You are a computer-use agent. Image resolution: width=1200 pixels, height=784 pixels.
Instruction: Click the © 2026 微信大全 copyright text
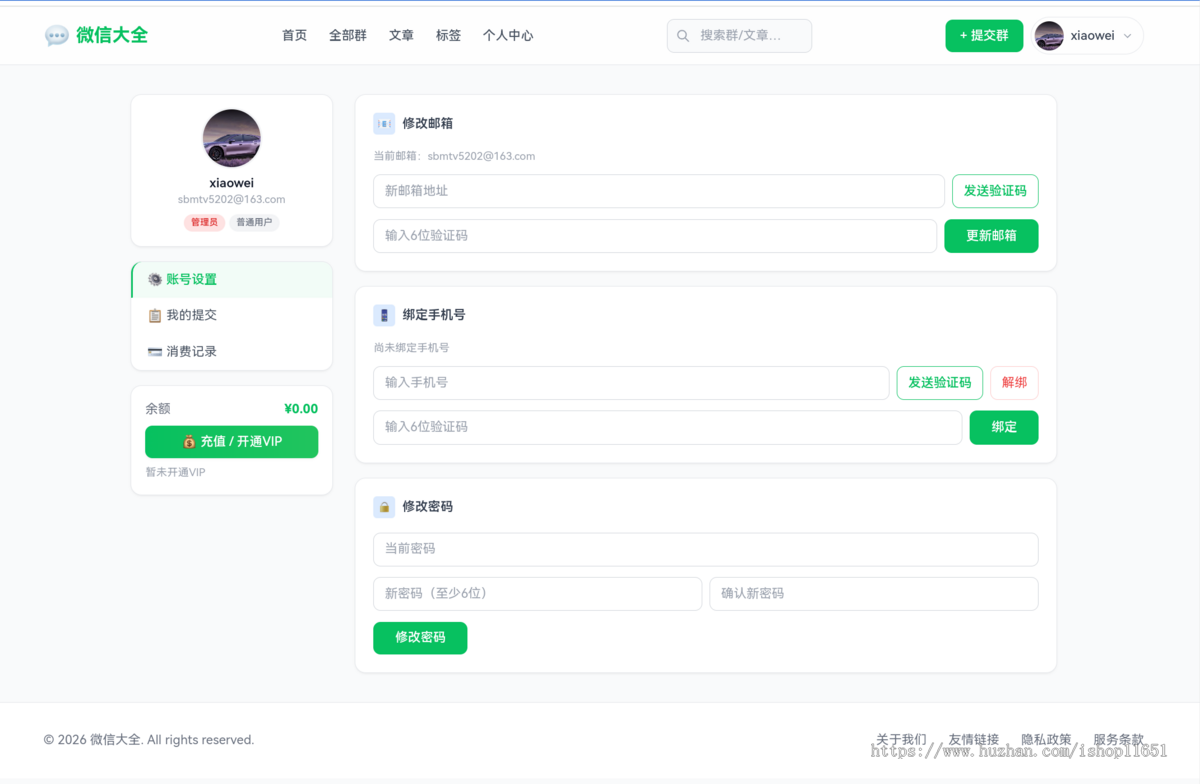click(x=149, y=740)
